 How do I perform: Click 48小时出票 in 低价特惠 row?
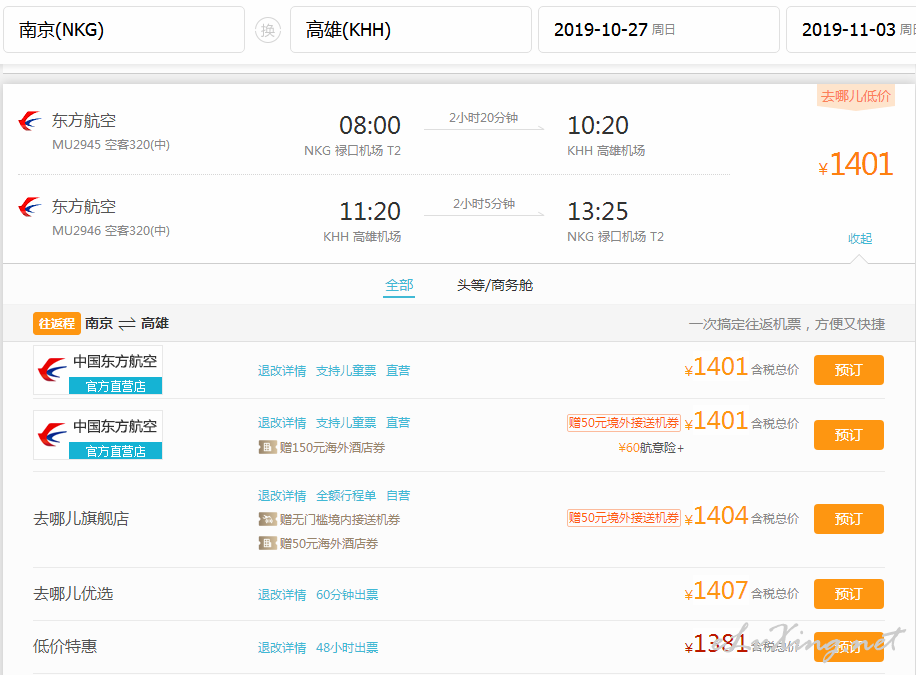point(347,648)
